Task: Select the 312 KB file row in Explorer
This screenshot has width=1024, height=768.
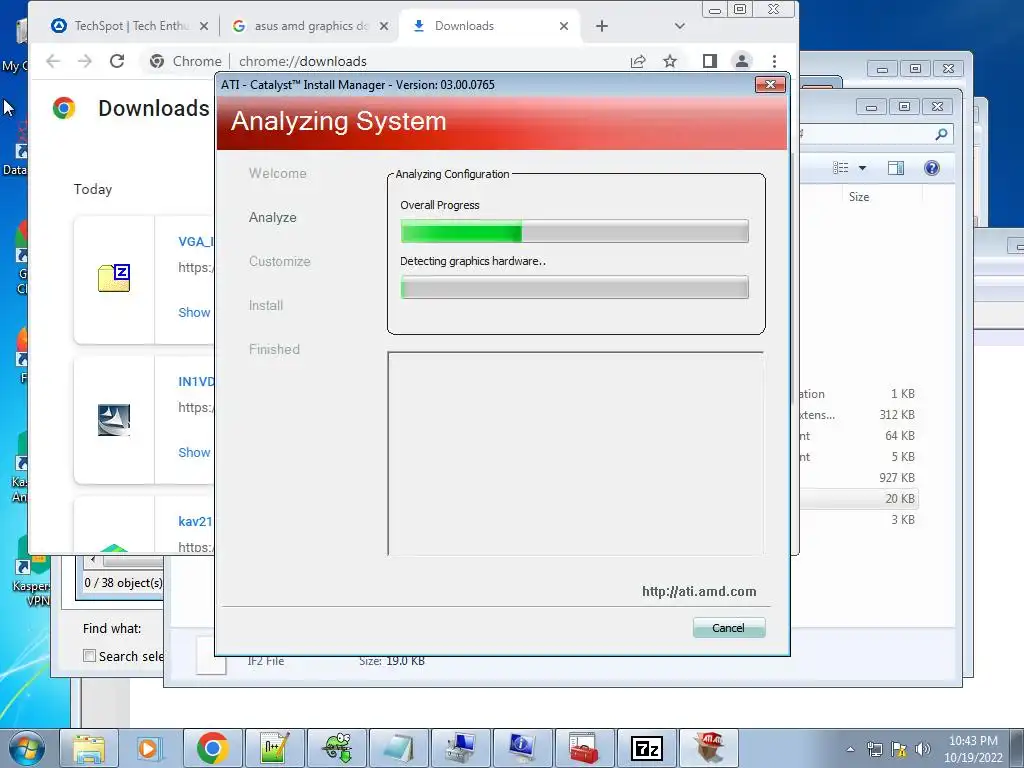Action: [858, 415]
